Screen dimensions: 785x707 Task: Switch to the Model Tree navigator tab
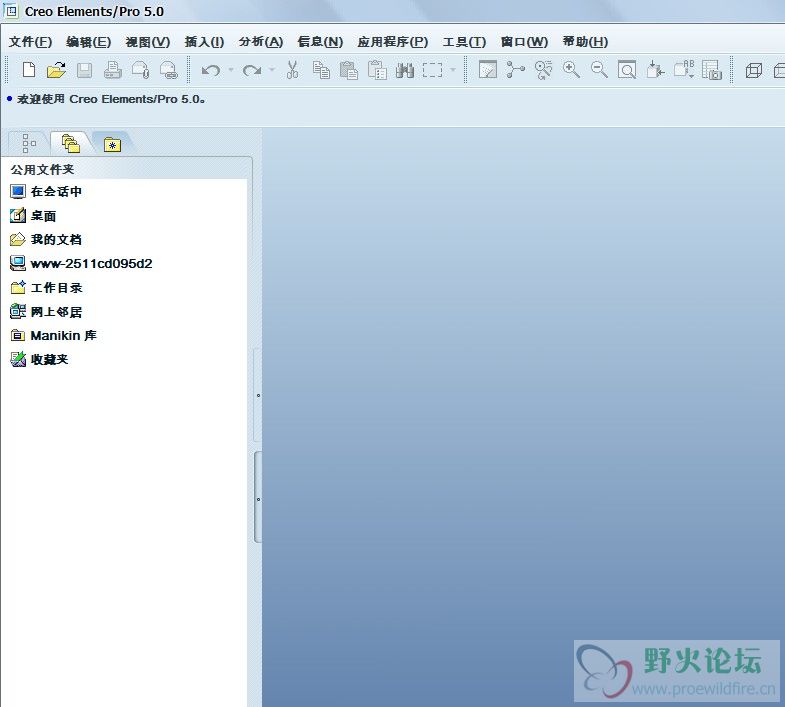click(29, 143)
